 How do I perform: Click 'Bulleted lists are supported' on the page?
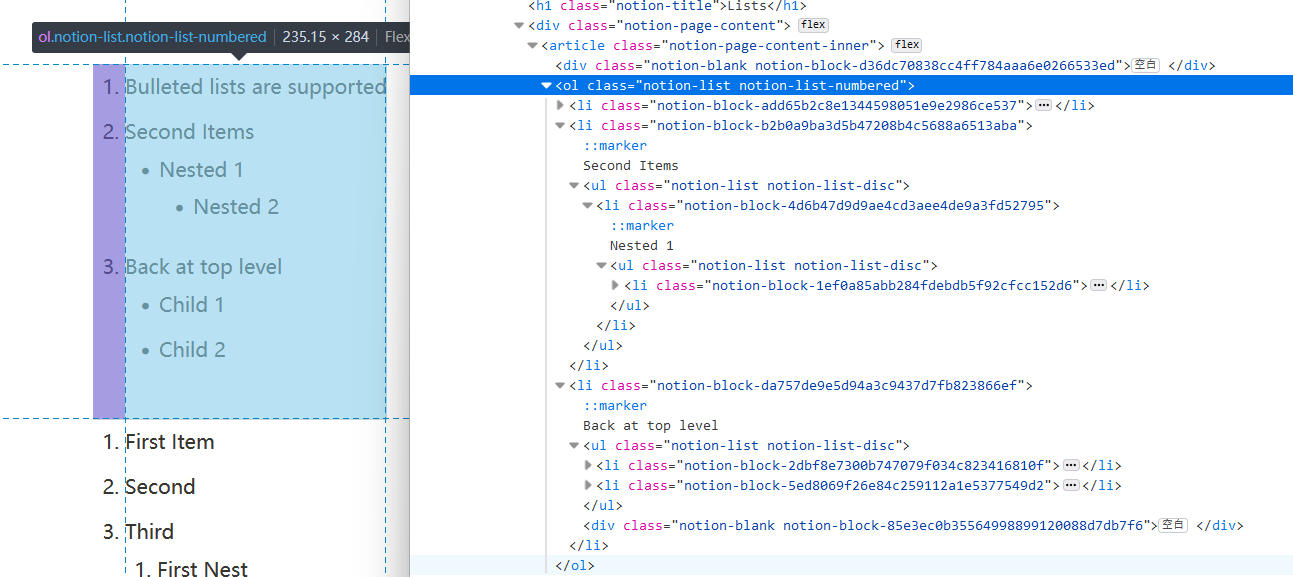[255, 87]
